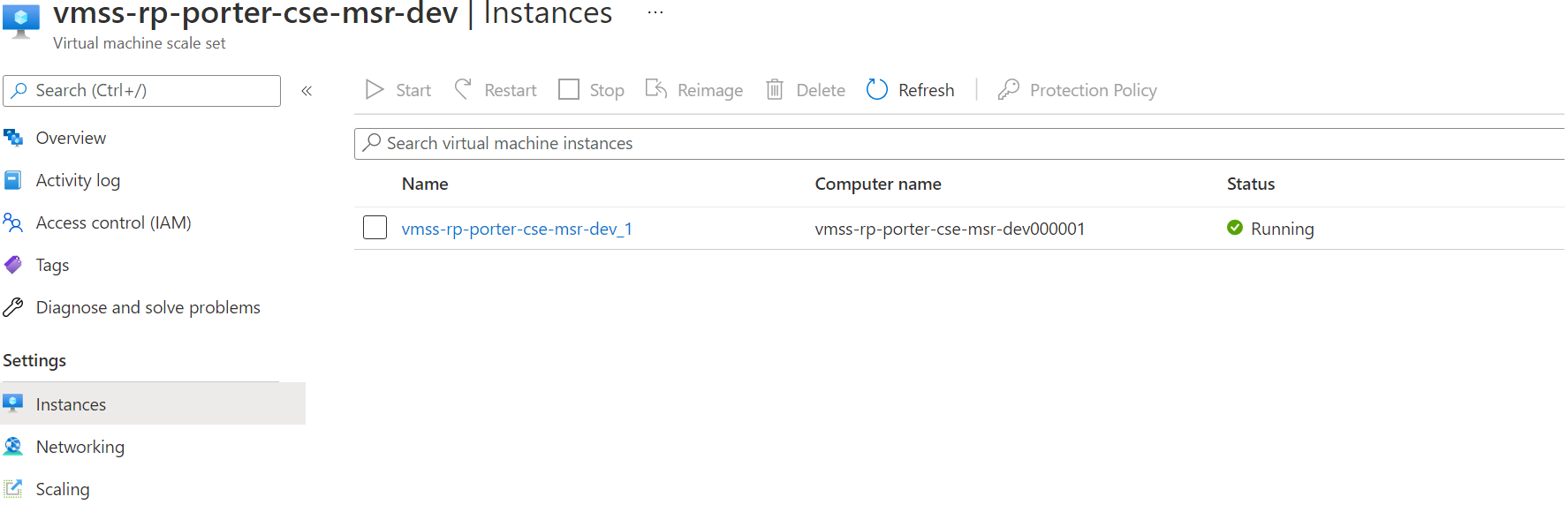The width and height of the screenshot is (1568, 512).
Task: Click the green Running status checkmark icon
Action: point(1235,228)
